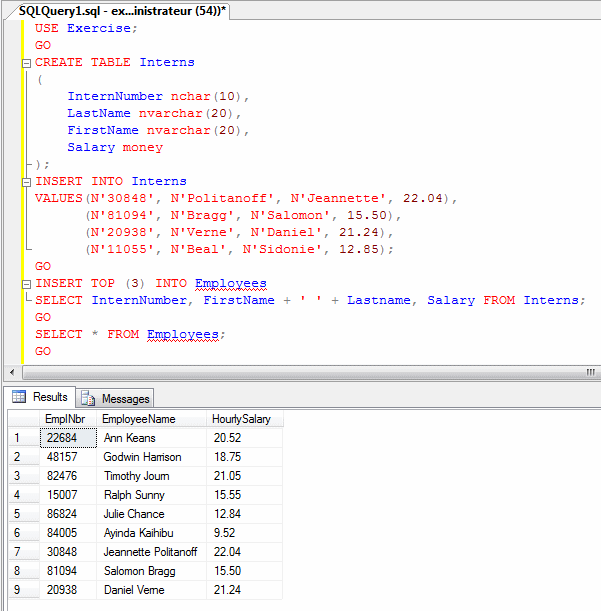Click cell 'Ann Keans'

(x=151, y=438)
